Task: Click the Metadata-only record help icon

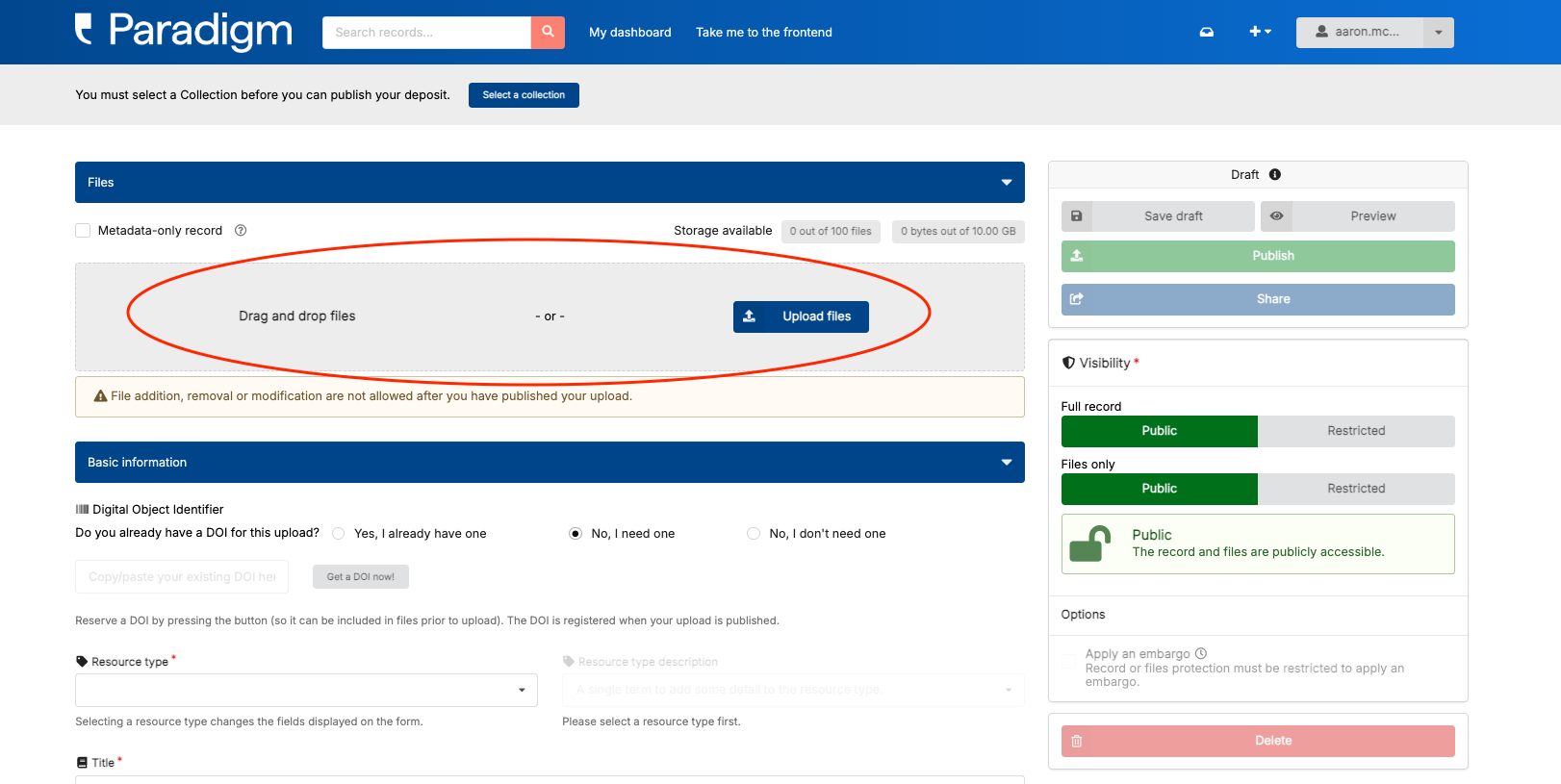Action: point(241,231)
